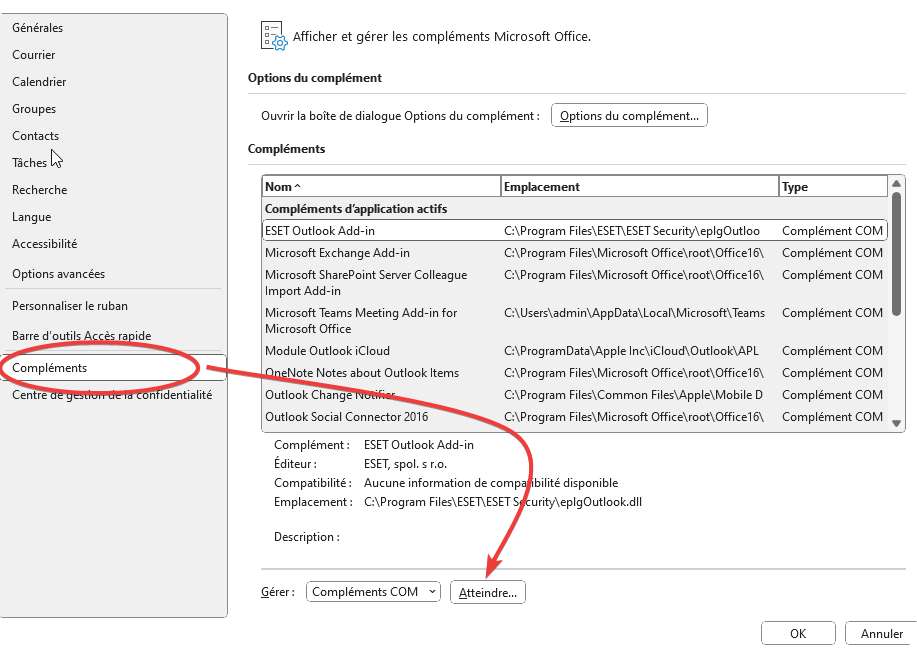Image resolution: width=917 pixels, height=649 pixels.
Task: Select OneNote Notes about Outlook Items
Action: pos(575,372)
